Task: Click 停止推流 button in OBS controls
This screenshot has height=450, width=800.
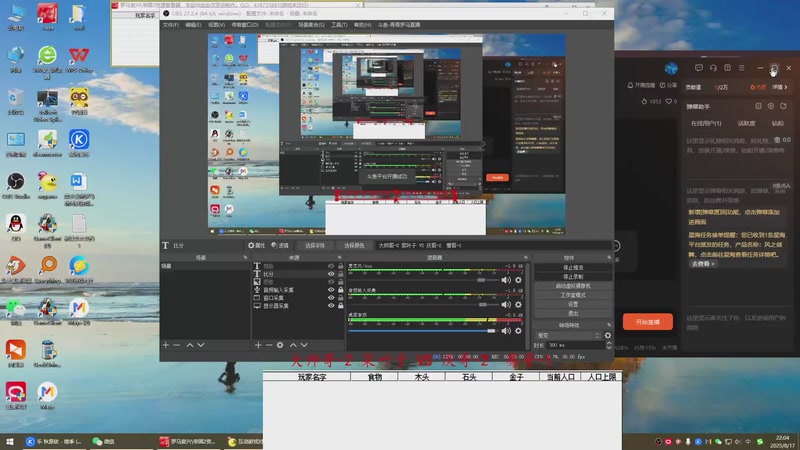Action: pyautogui.click(x=573, y=267)
